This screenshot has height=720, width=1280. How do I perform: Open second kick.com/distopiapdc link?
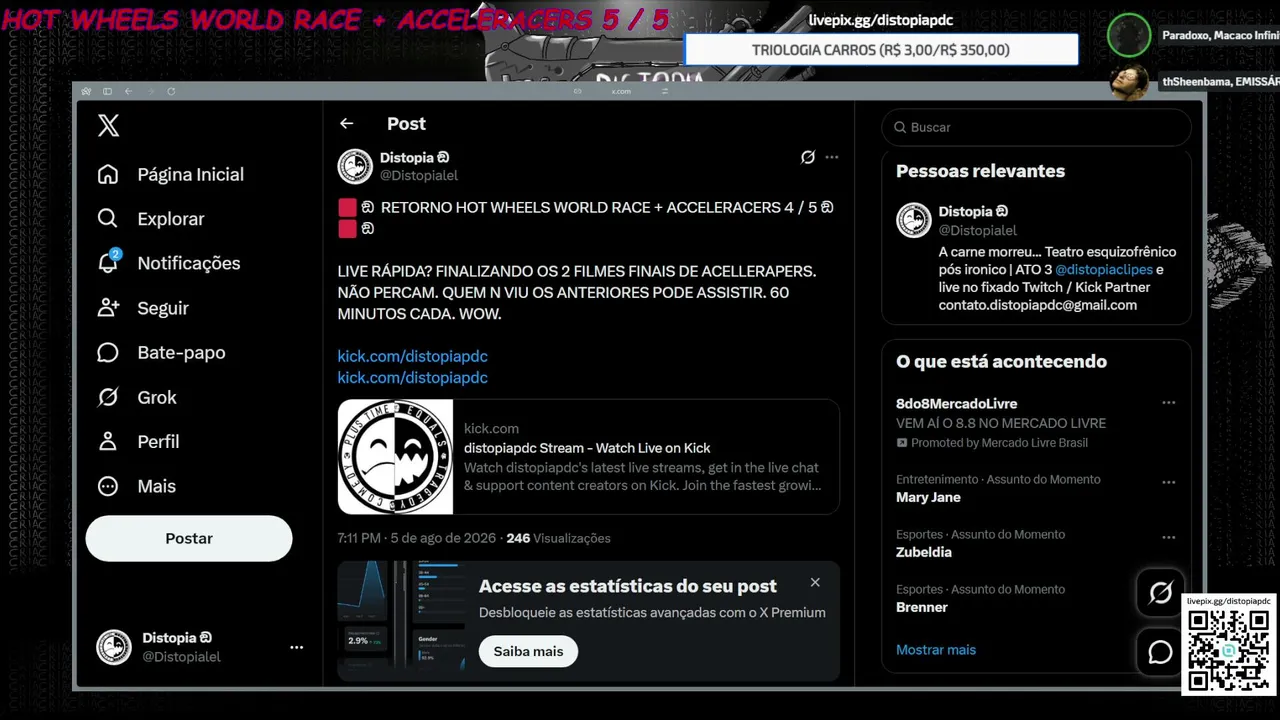coord(412,377)
